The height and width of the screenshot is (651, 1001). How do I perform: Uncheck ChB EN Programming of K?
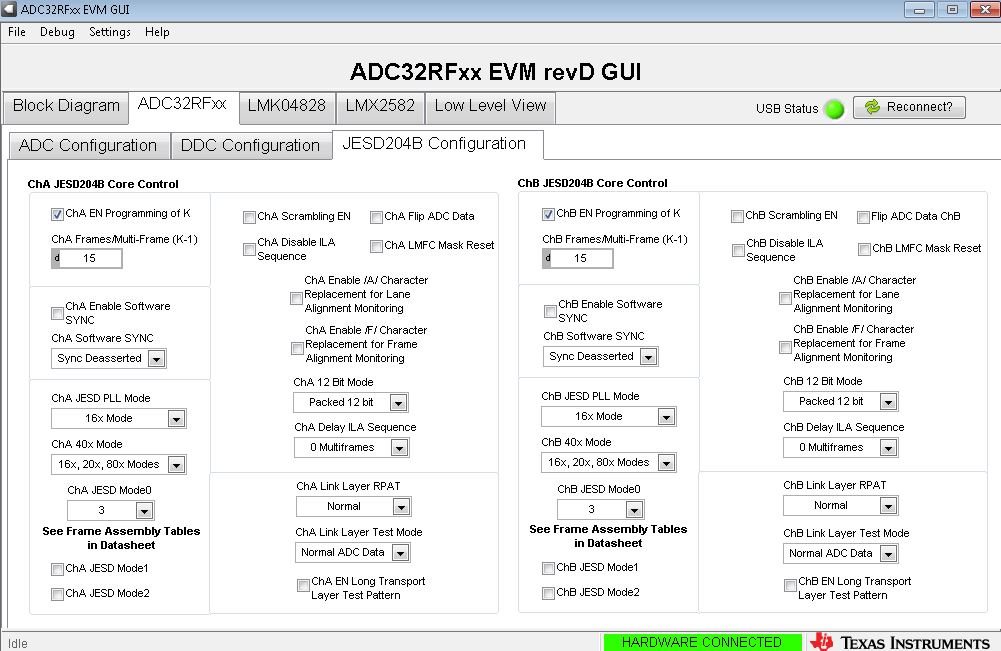(x=548, y=214)
